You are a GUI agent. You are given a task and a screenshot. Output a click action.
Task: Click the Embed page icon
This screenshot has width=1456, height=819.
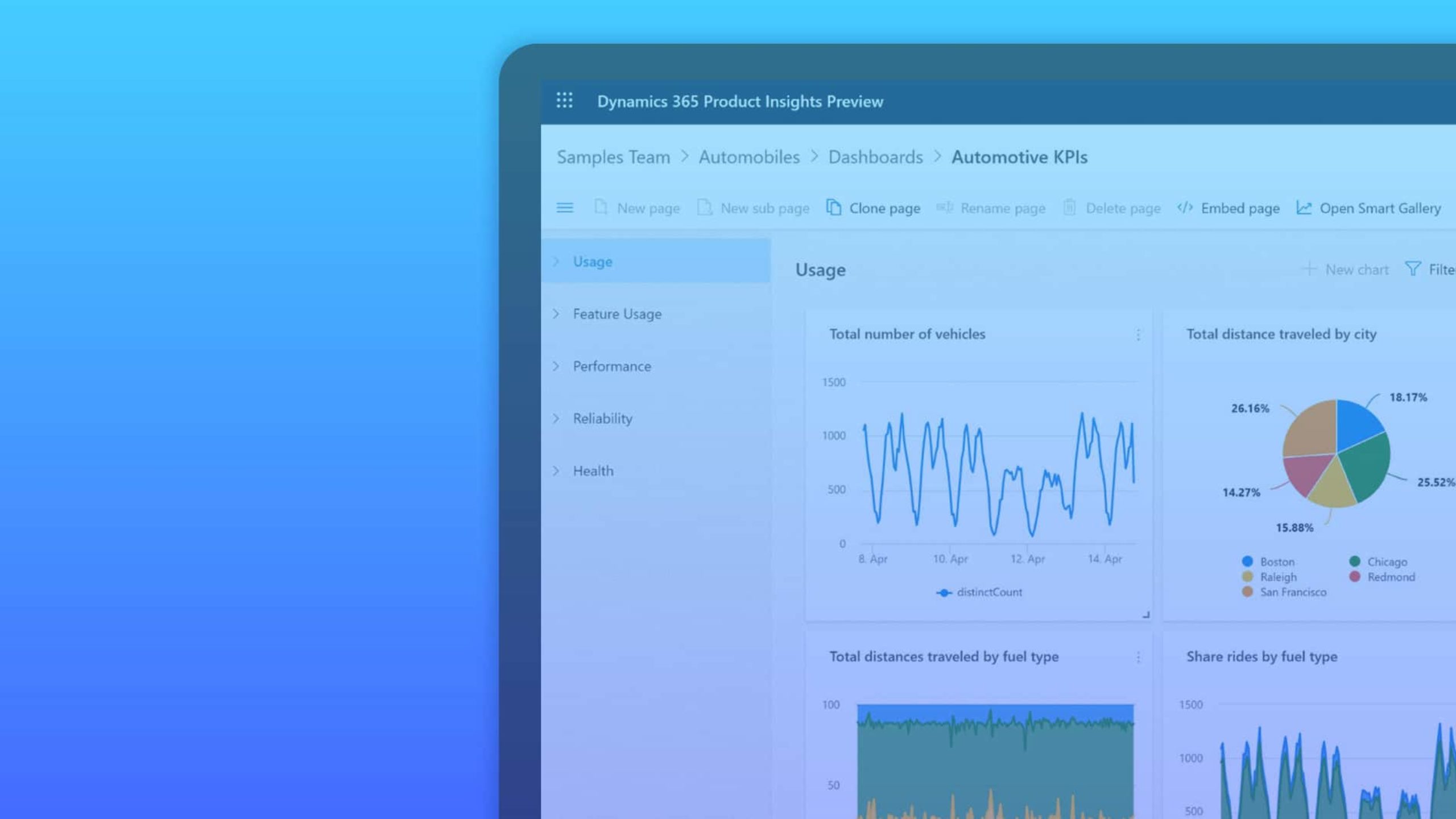click(1184, 208)
